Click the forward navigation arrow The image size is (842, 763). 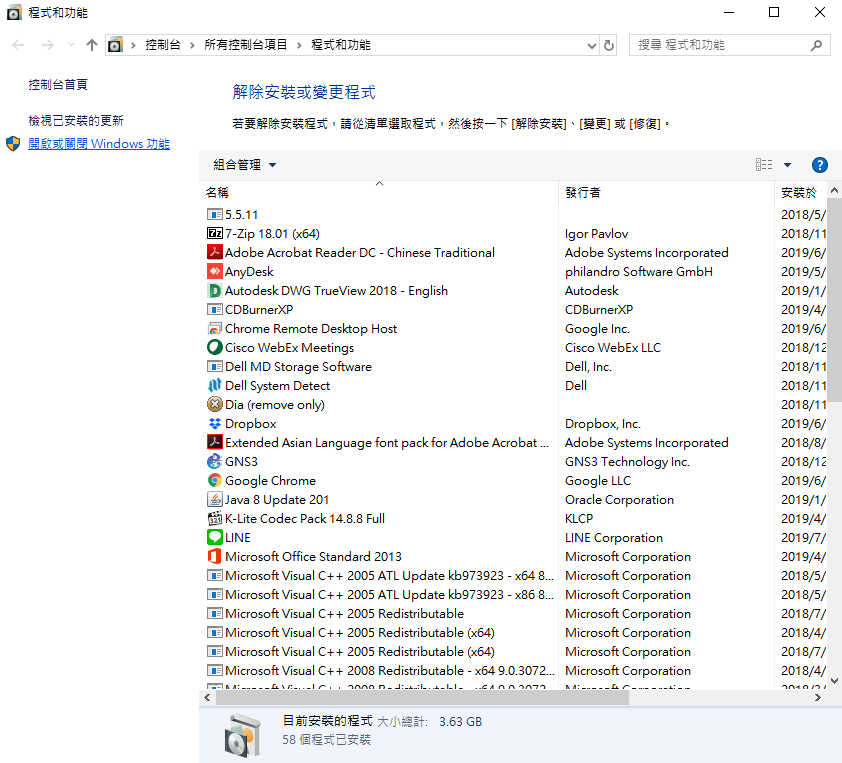coord(48,45)
